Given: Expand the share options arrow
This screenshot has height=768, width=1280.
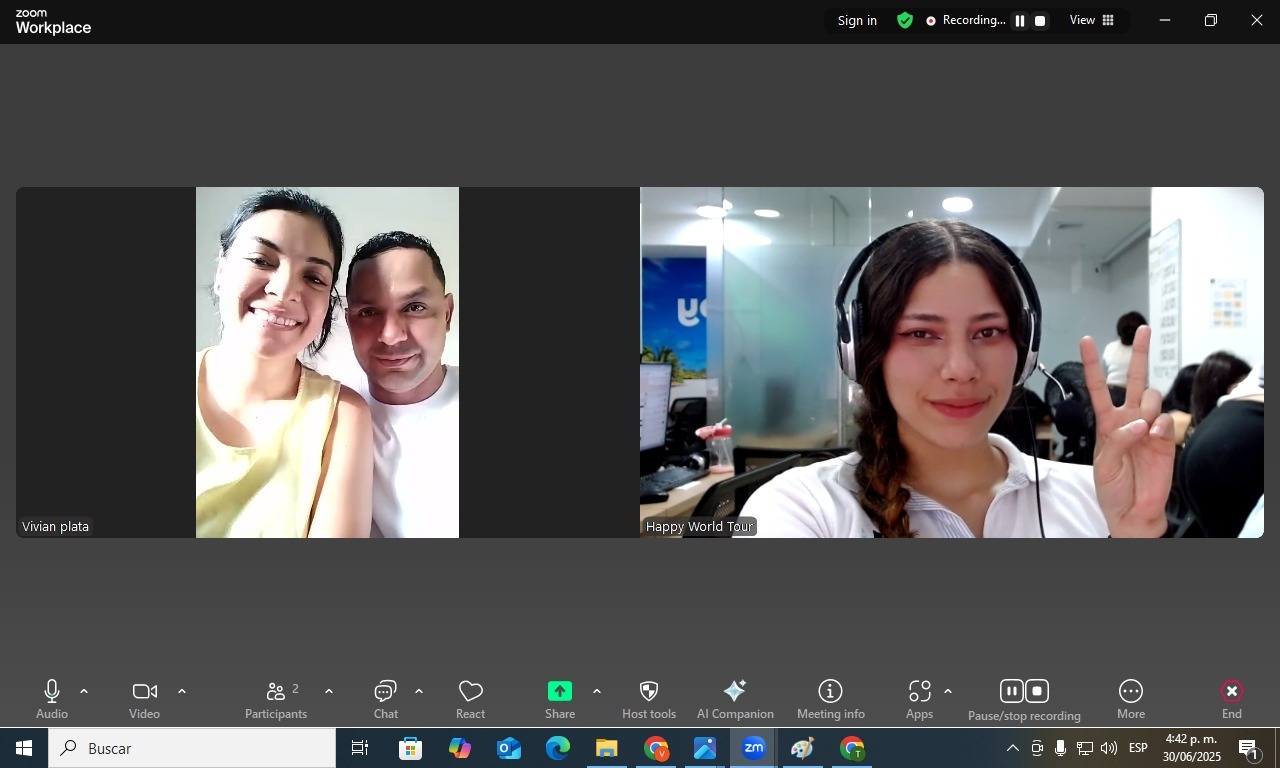Looking at the screenshot, I should tap(597, 691).
